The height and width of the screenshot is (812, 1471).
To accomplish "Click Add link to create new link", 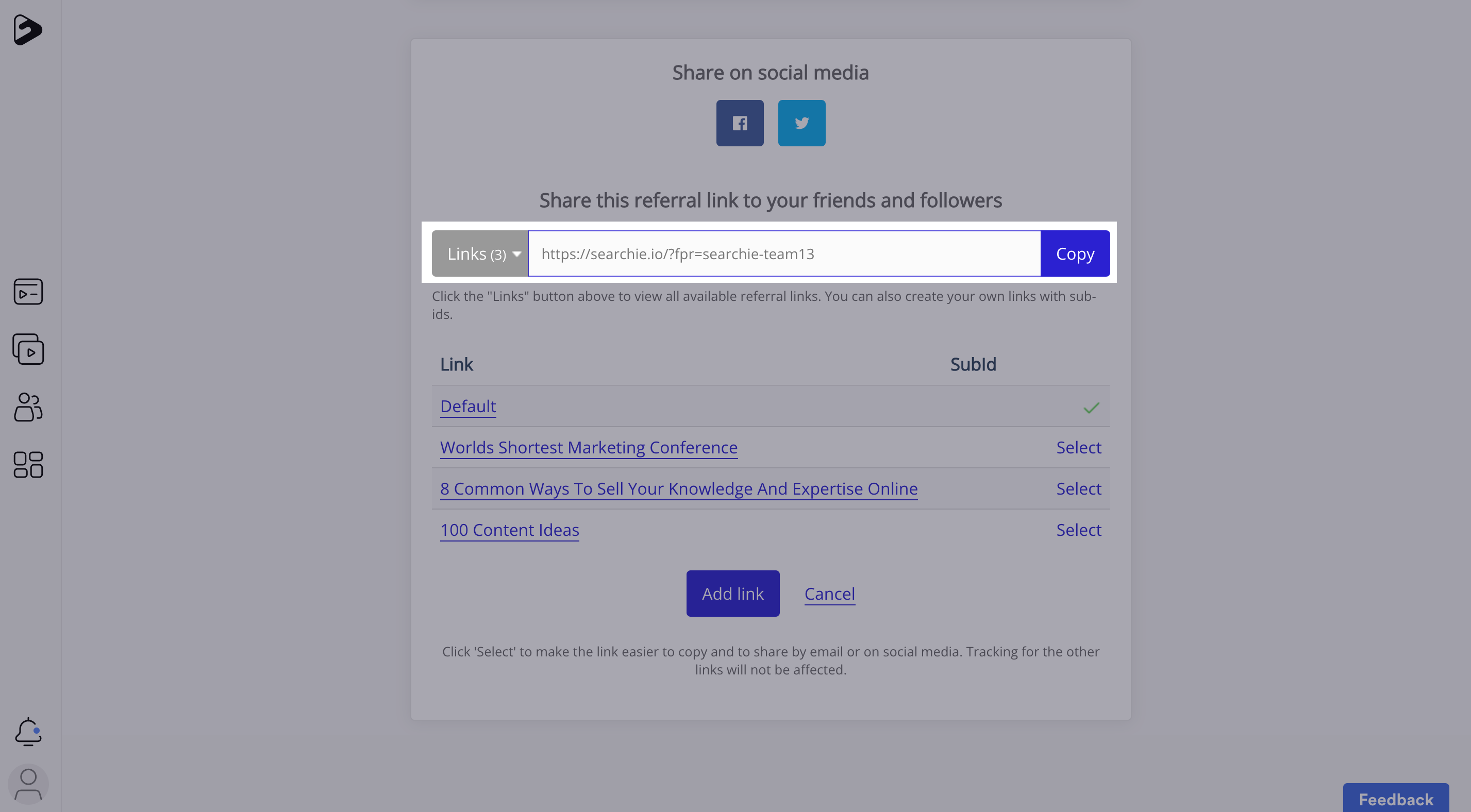I will [732, 593].
